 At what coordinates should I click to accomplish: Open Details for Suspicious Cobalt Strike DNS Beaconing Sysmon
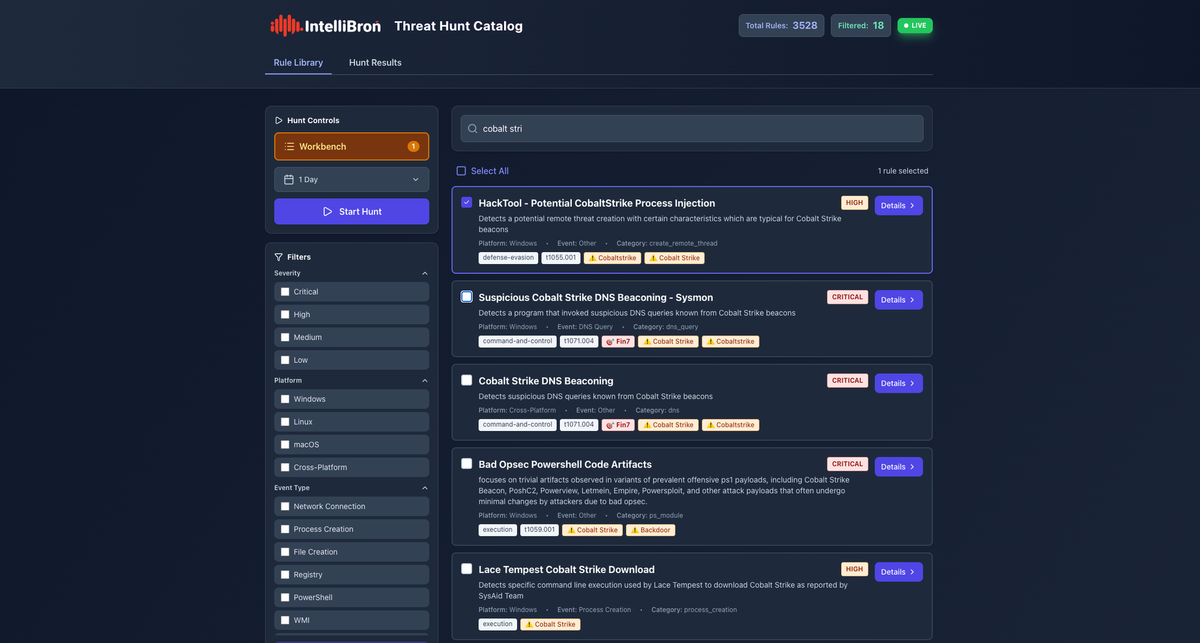click(898, 300)
